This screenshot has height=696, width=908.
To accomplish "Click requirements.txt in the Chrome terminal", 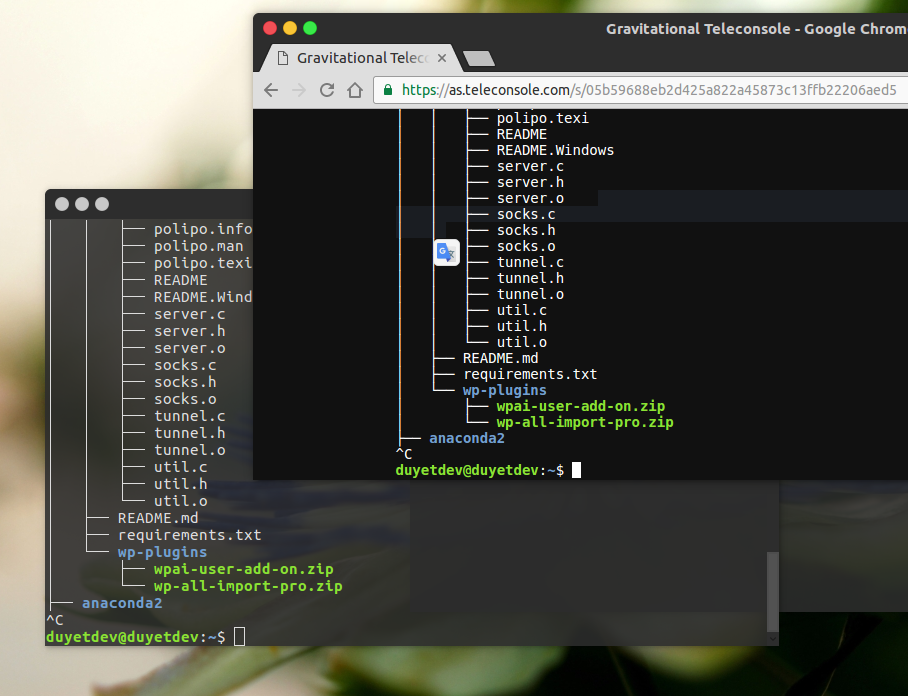I will 530,375.
